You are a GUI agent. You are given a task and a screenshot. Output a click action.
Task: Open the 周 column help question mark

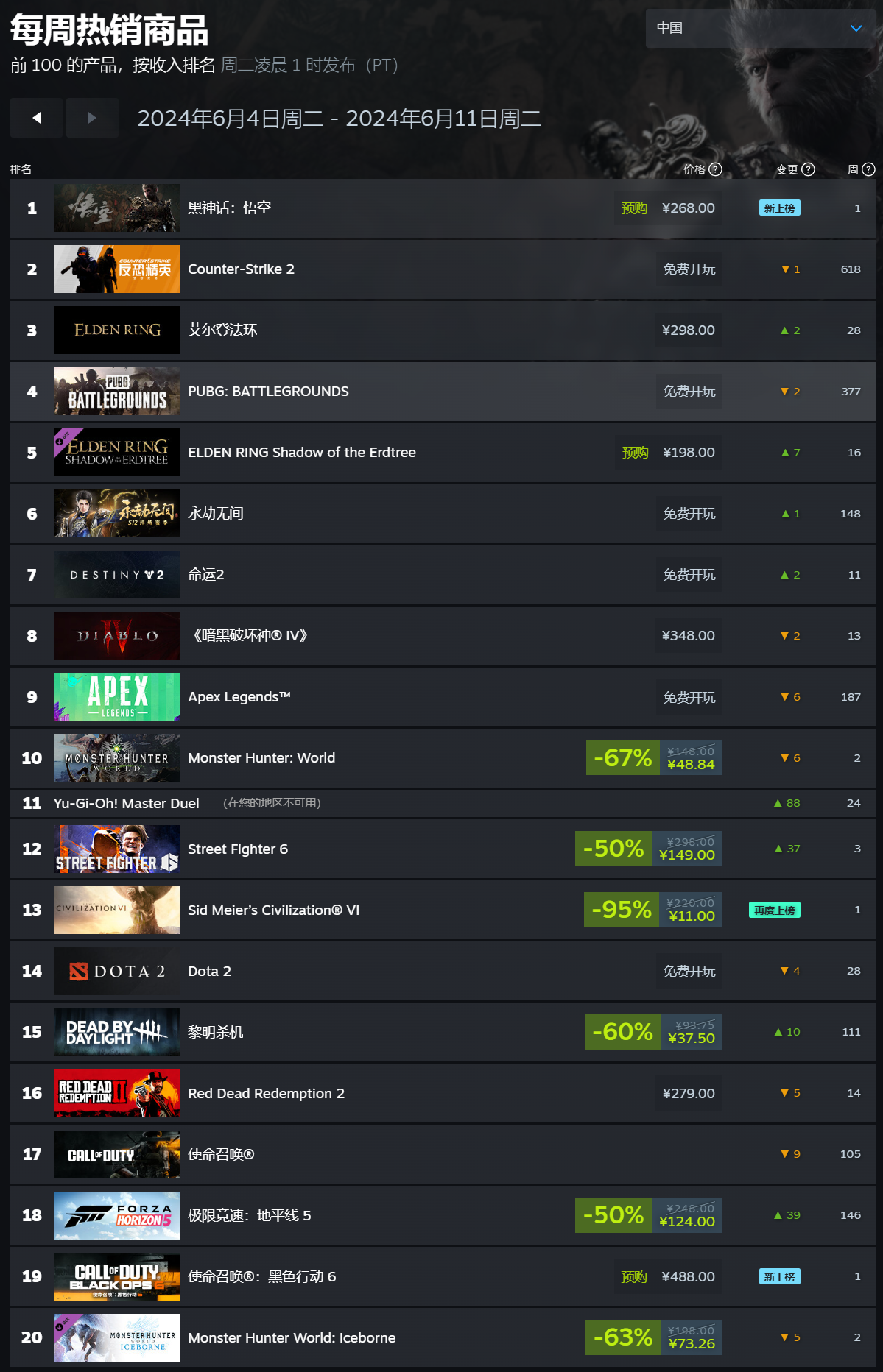pos(868,169)
